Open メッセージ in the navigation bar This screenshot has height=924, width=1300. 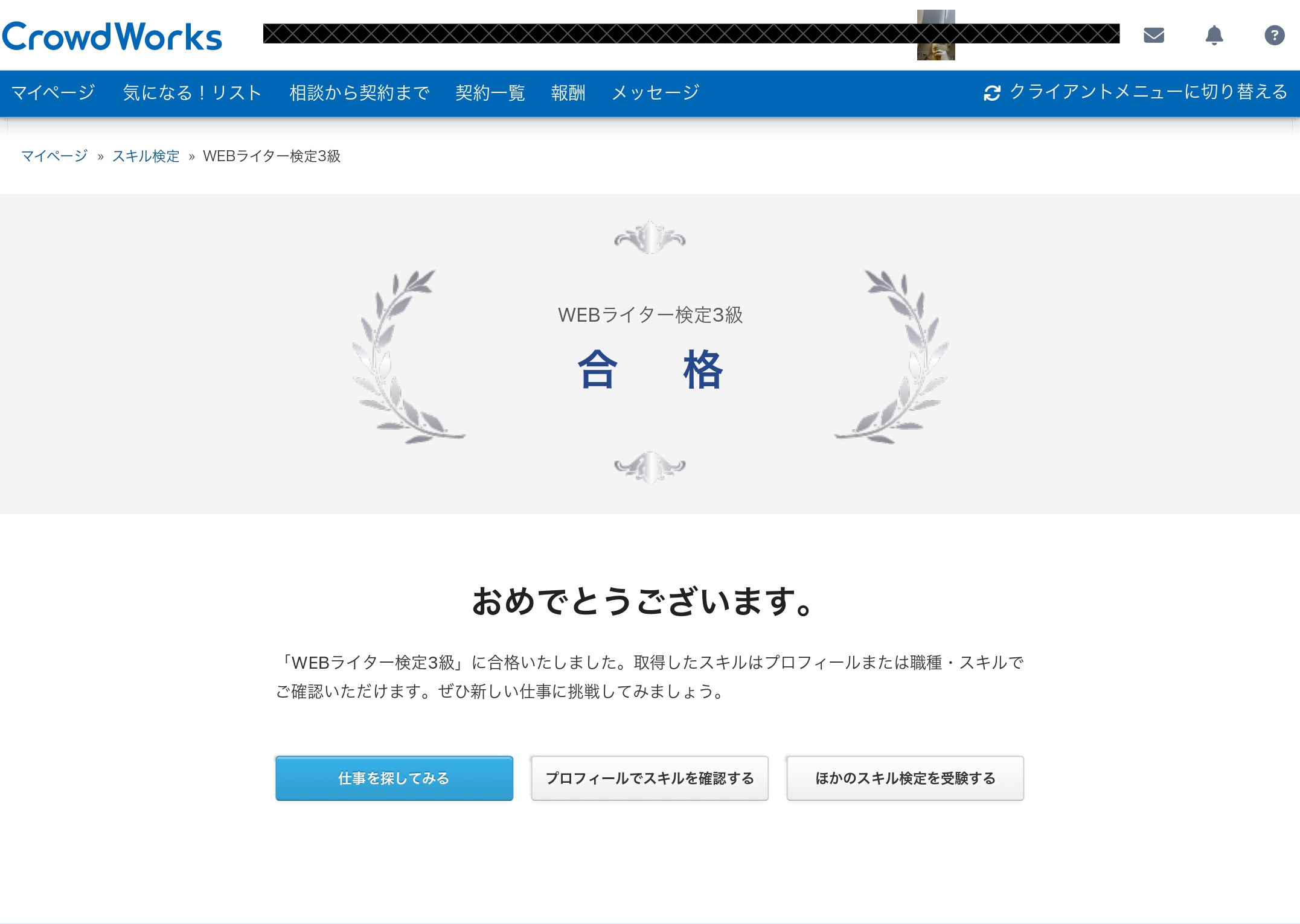tap(655, 92)
